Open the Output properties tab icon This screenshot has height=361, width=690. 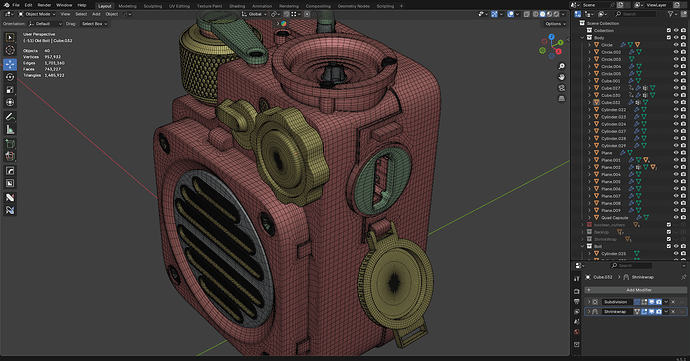coord(576,302)
